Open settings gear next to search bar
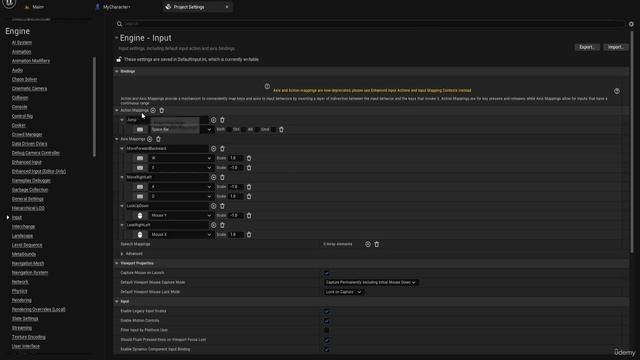640x360 pixels. click(631, 24)
